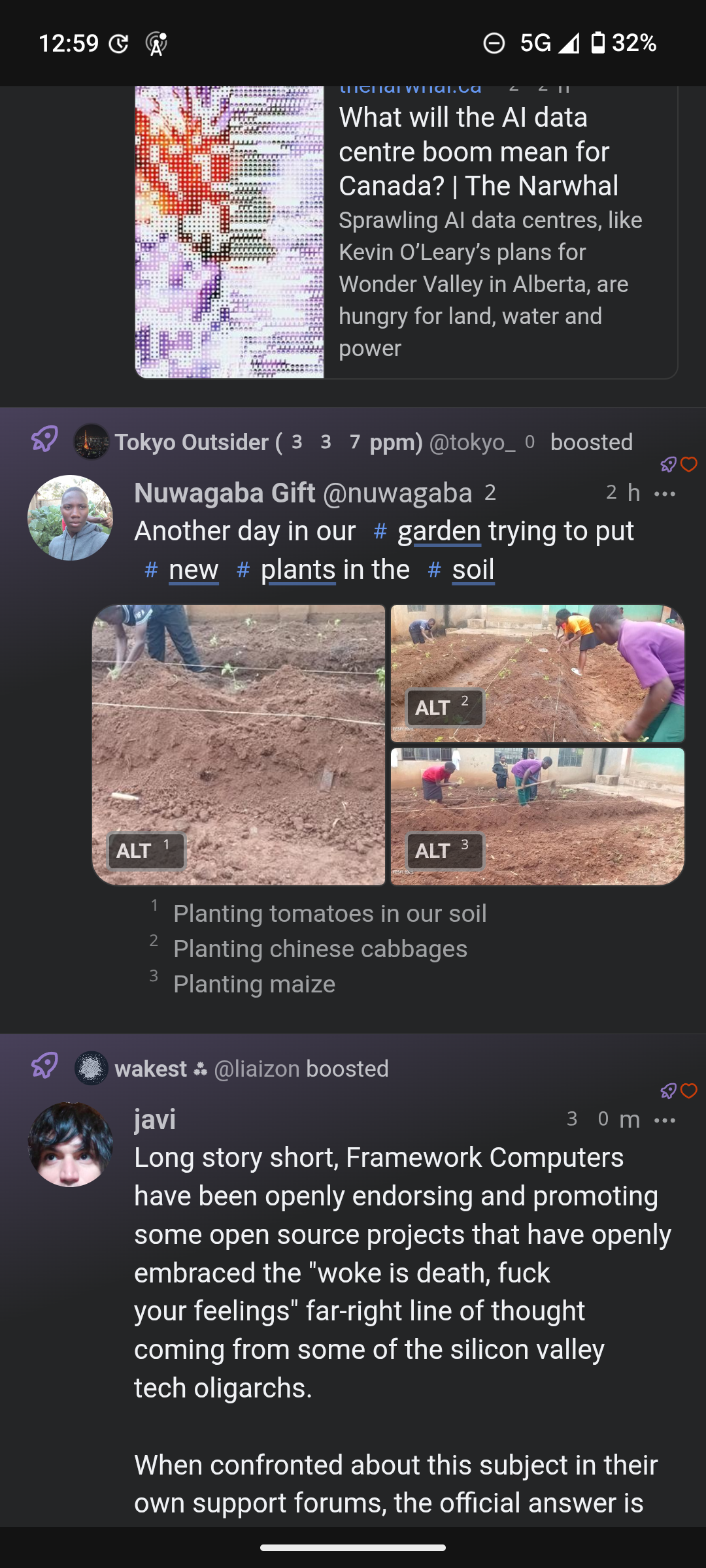Viewport: 706px width, 1568px height.
Task: Tap the boost-and-favorite status icons on javi's post
Action: [679, 1091]
